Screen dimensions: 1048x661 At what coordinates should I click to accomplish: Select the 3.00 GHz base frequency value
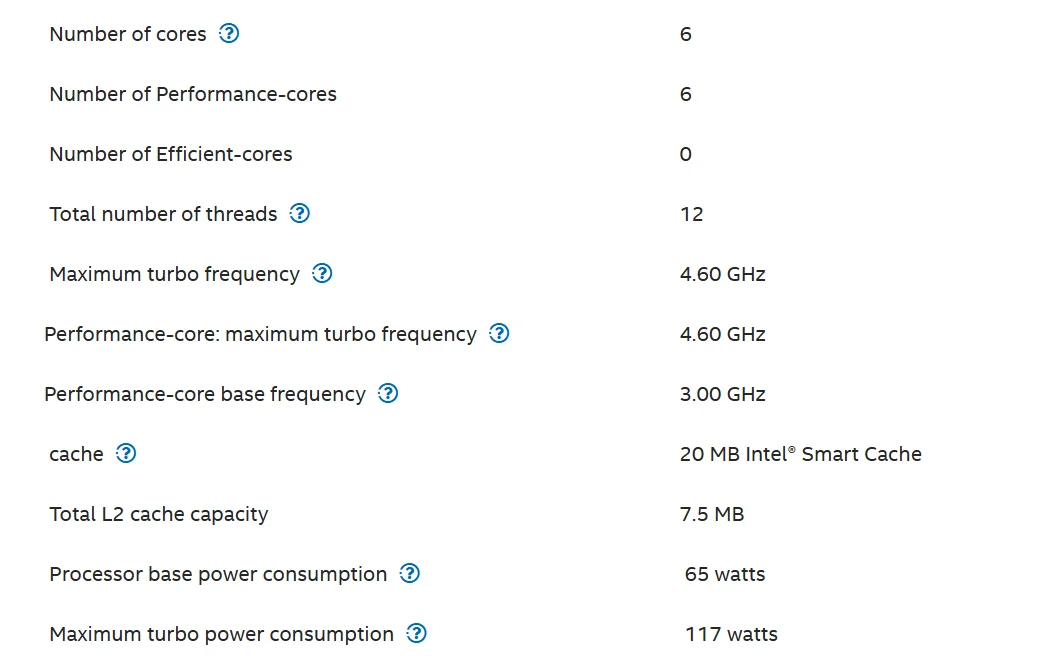coord(723,394)
